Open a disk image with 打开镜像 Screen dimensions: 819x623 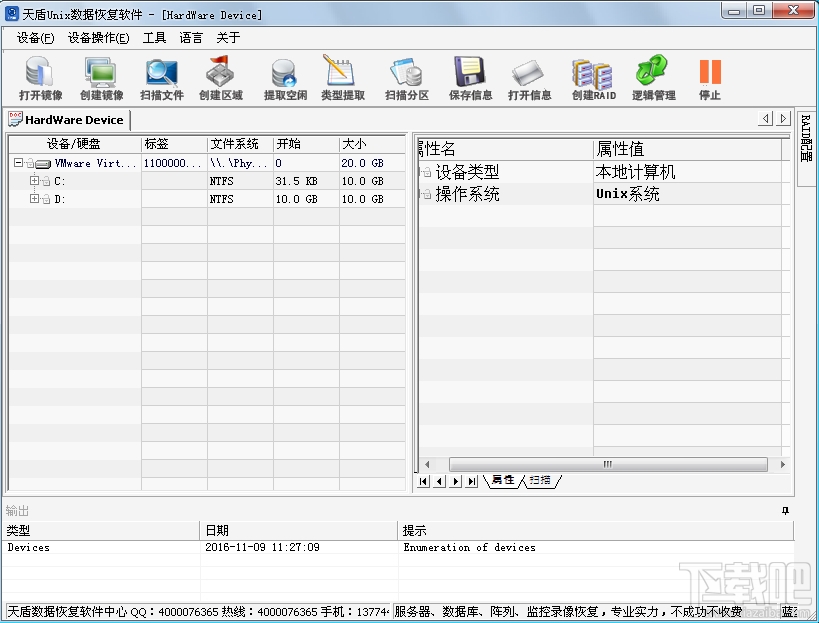(40, 78)
